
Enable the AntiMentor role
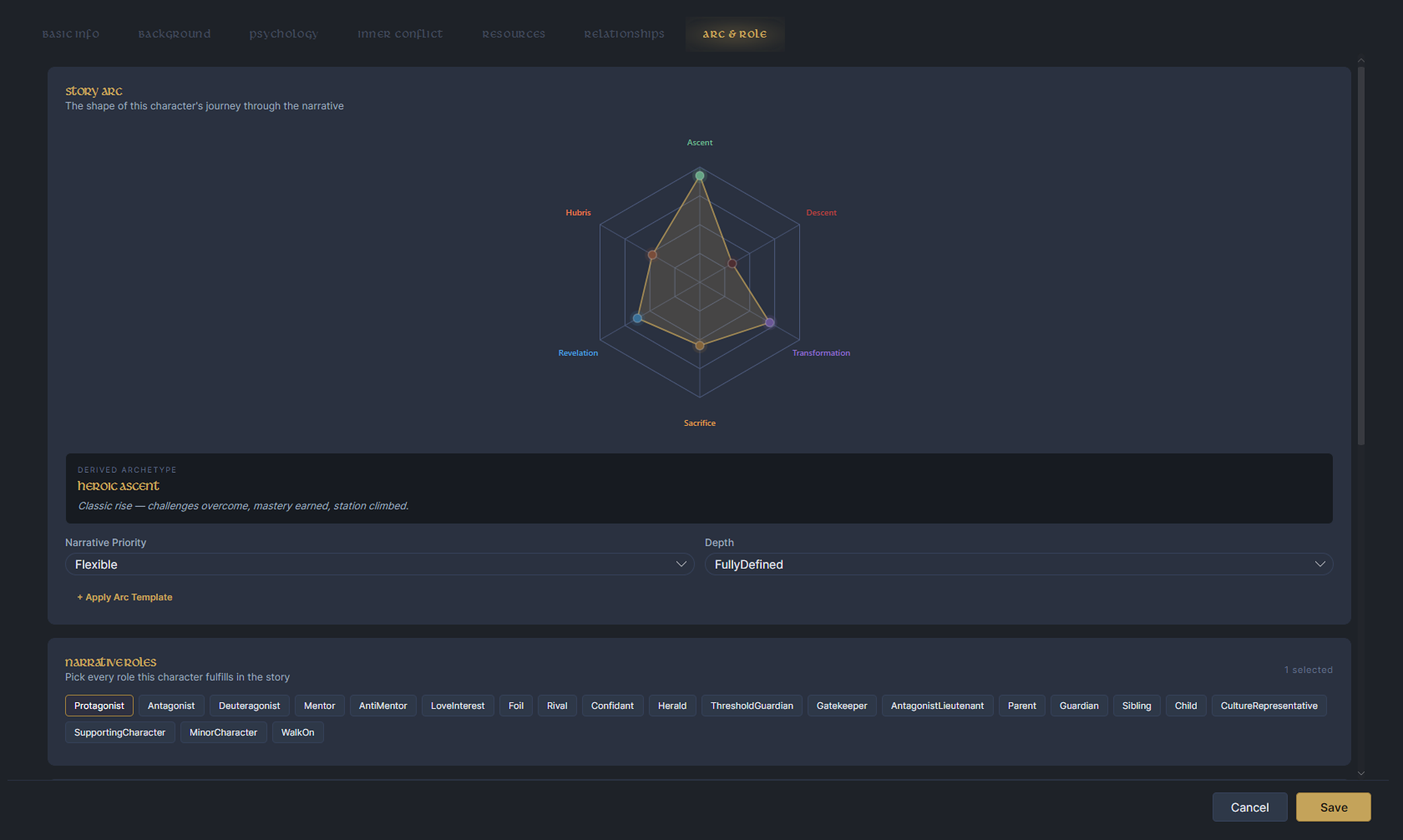coord(383,706)
